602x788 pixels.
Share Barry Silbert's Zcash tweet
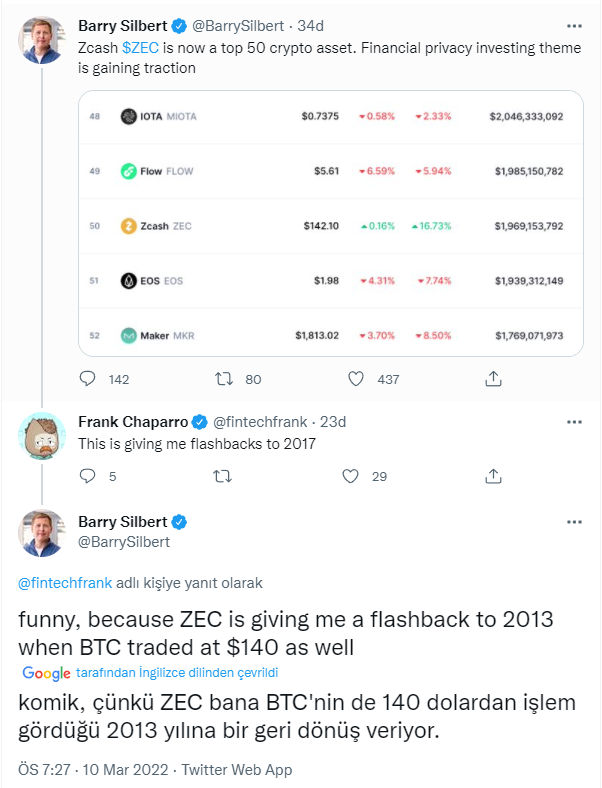(493, 379)
